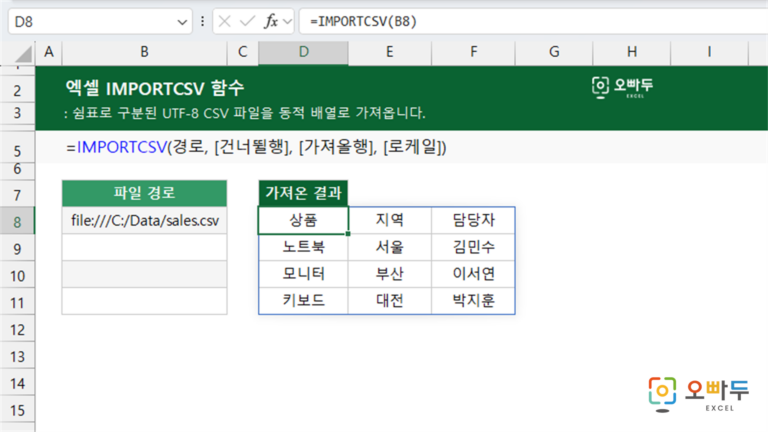Select row 8 header
The height and width of the screenshot is (432, 768).
[x=18, y=222]
